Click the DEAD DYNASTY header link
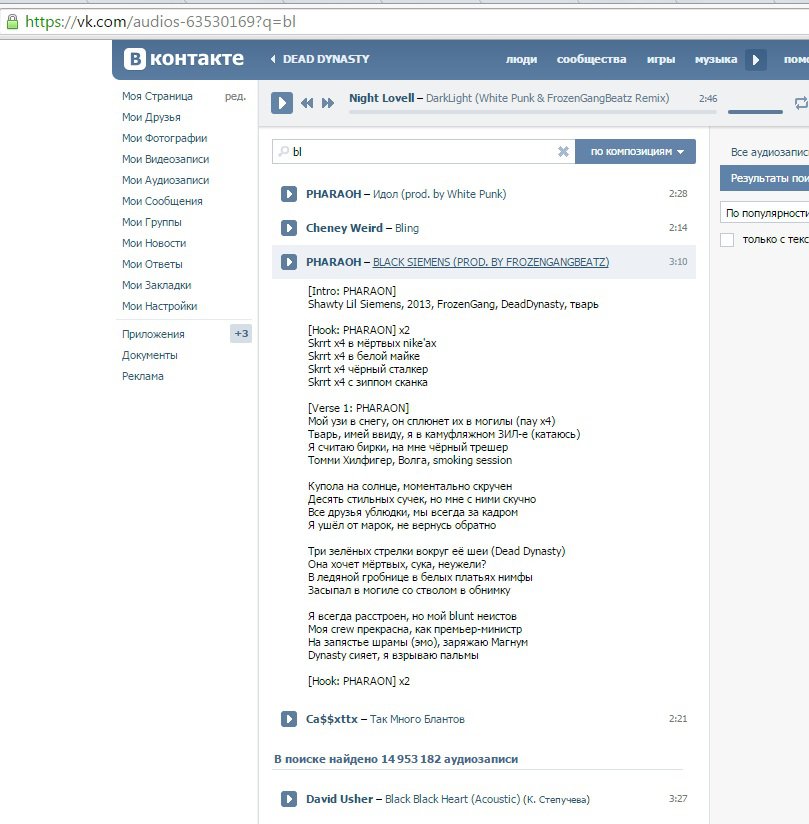The image size is (809, 824). click(x=326, y=59)
